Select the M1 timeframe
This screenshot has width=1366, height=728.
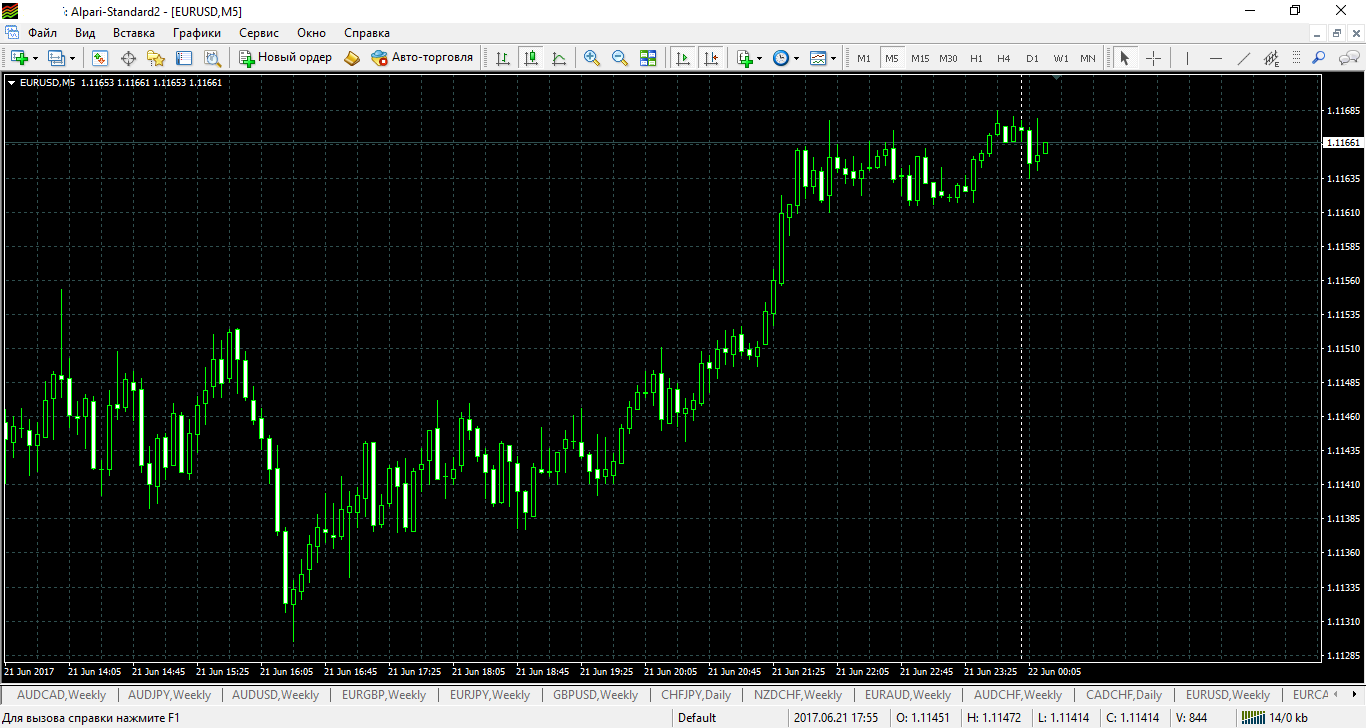pos(863,58)
